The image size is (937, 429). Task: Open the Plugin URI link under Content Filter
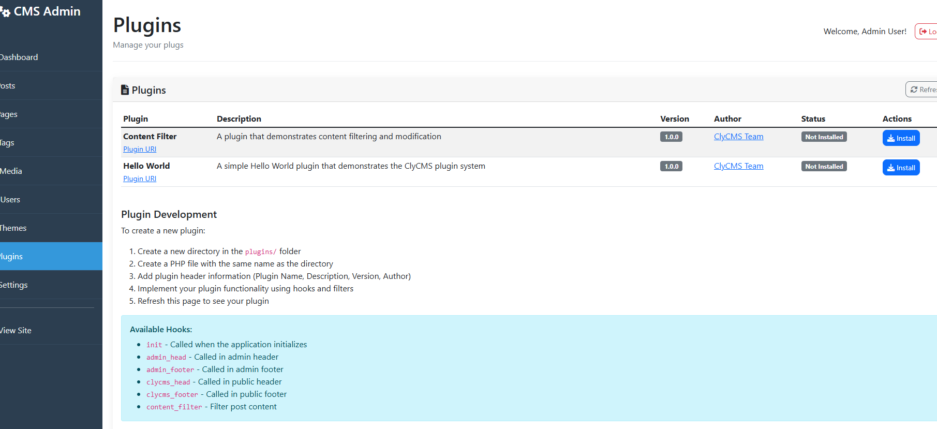click(x=139, y=149)
